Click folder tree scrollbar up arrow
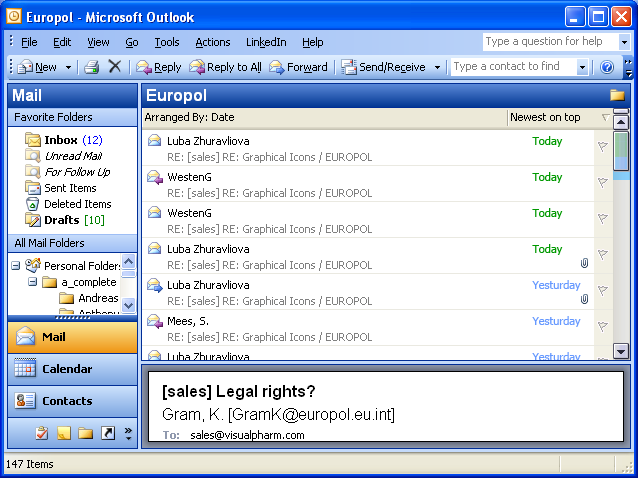The height and width of the screenshot is (478, 638). click(129, 262)
